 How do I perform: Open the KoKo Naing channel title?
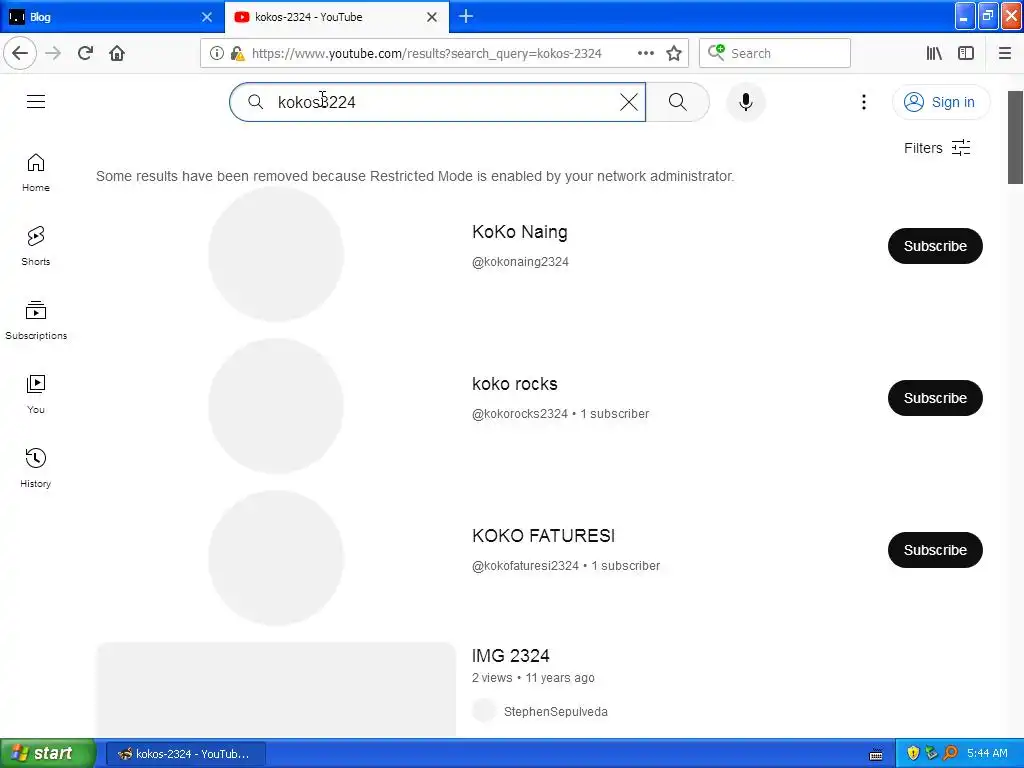tap(520, 232)
